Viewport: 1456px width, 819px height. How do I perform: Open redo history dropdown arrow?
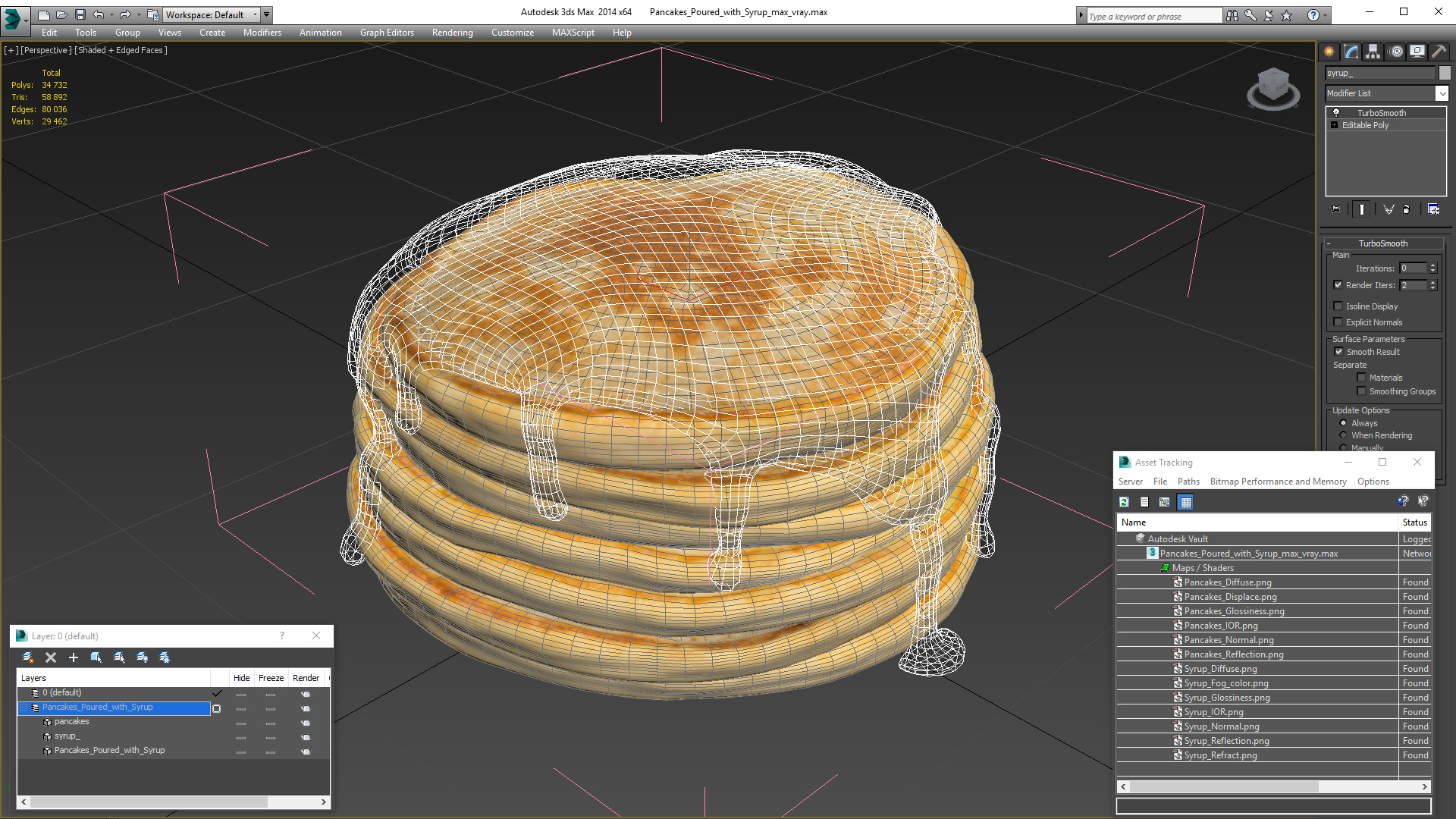coord(138,14)
